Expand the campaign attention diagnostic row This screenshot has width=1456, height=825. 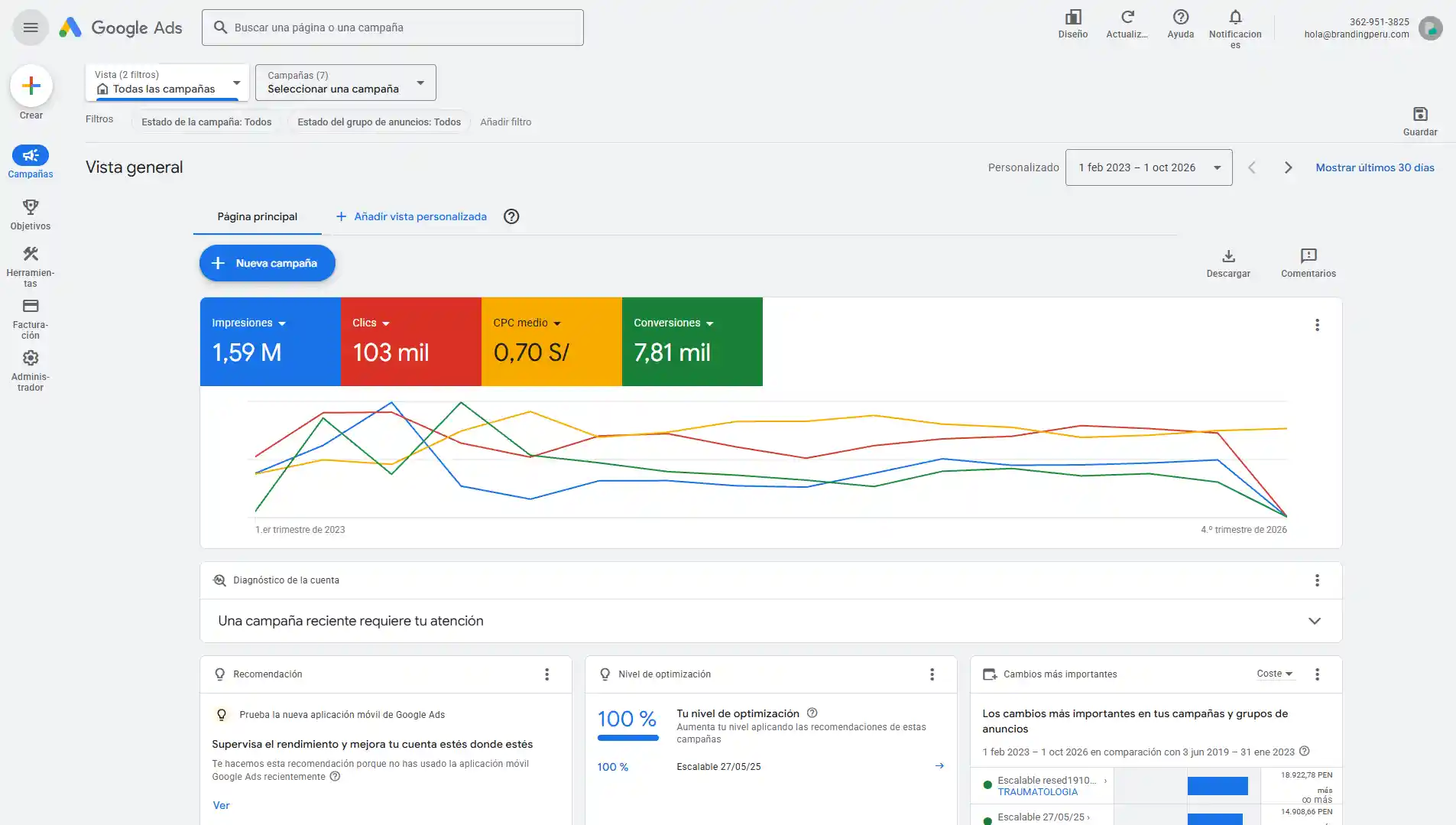click(771, 621)
